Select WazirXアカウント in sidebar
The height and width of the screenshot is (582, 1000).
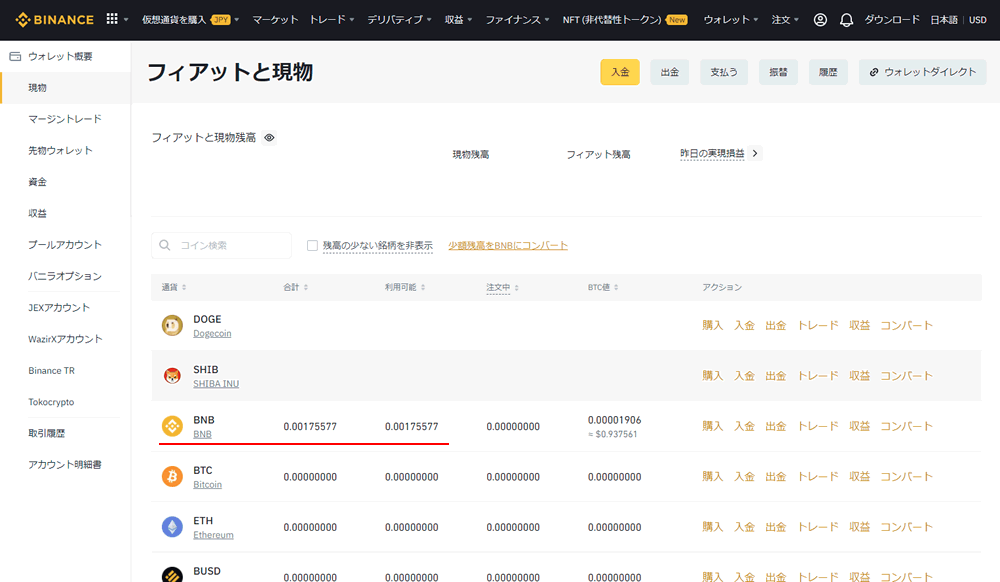pos(65,338)
